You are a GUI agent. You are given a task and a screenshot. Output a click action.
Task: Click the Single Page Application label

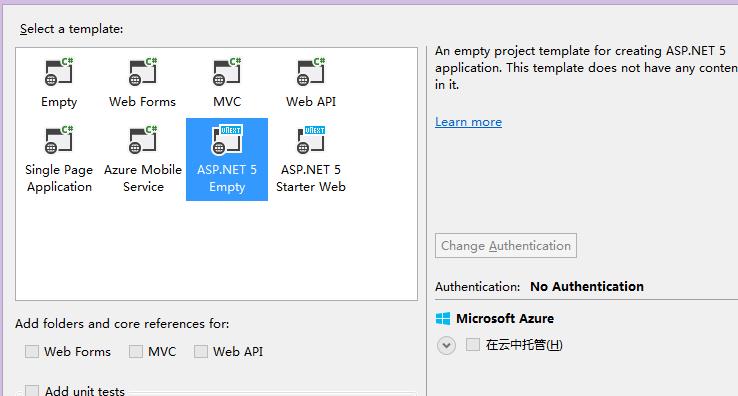(x=59, y=178)
